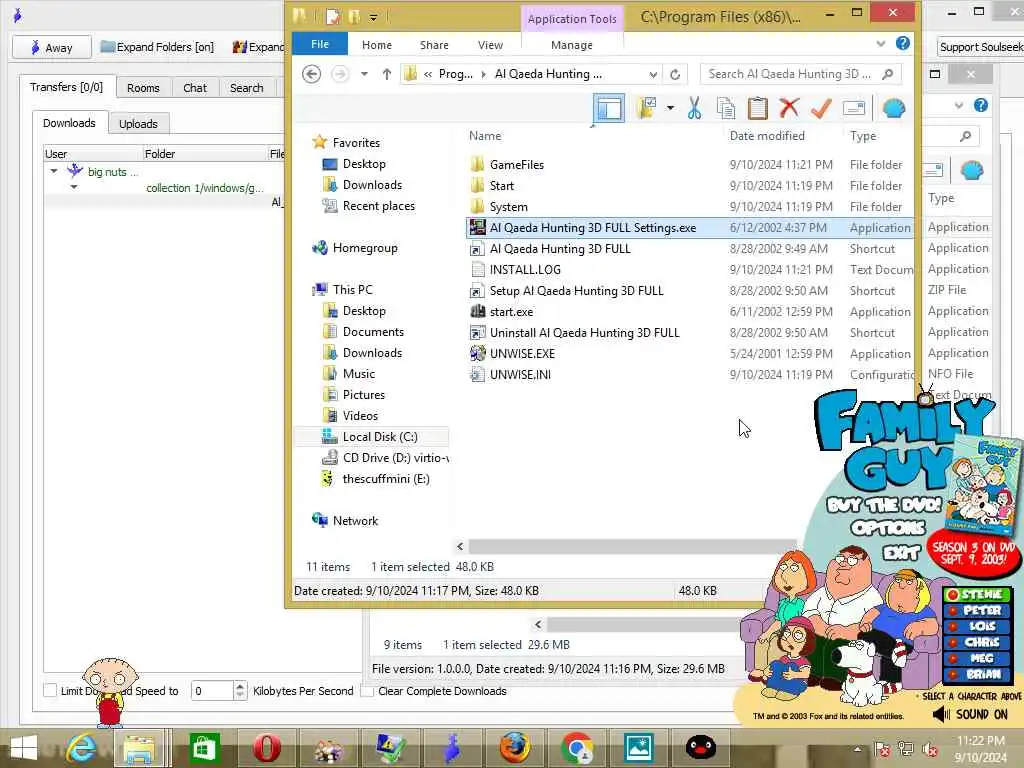The height and width of the screenshot is (768, 1024).
Task: Check Clear Complete Downloads box
Action: coord(367,690)
